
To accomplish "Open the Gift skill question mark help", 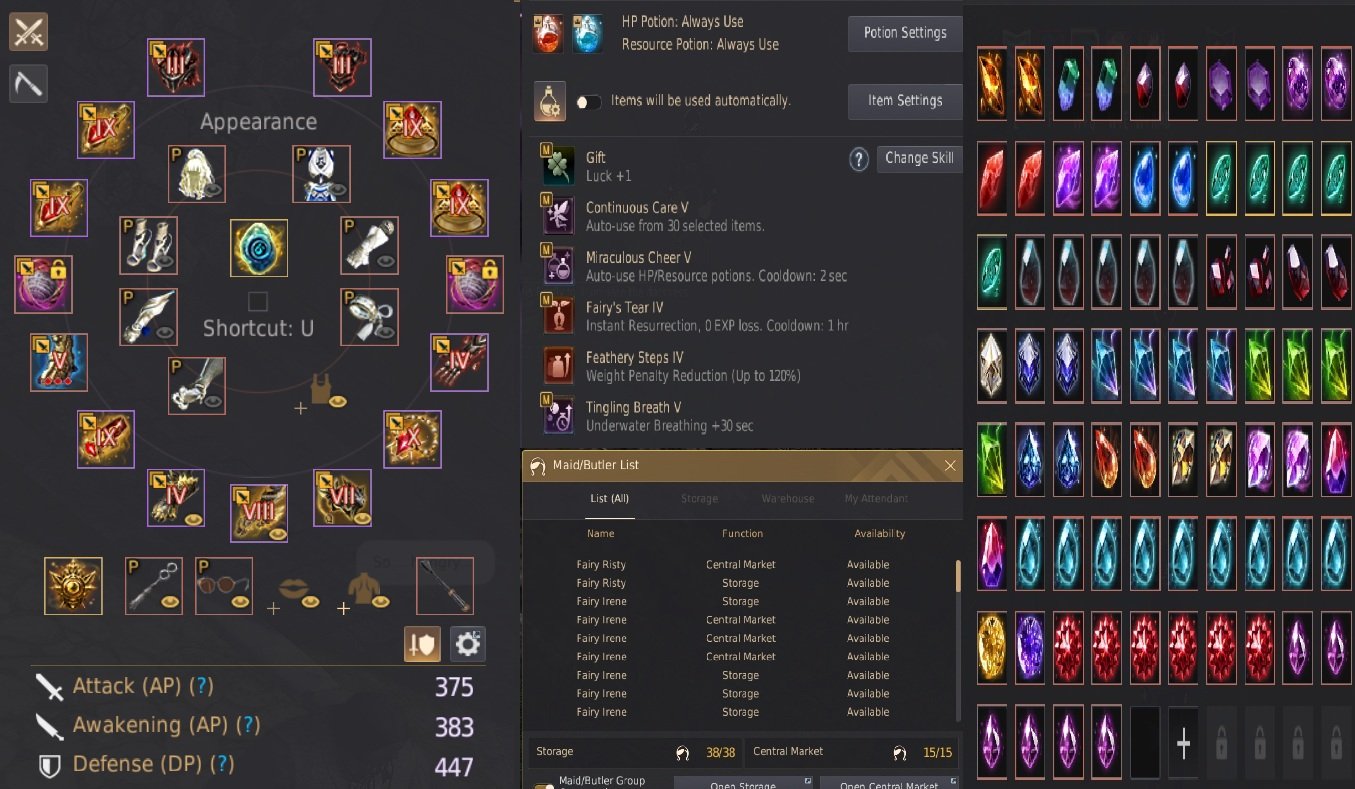I will coord(859,159).
